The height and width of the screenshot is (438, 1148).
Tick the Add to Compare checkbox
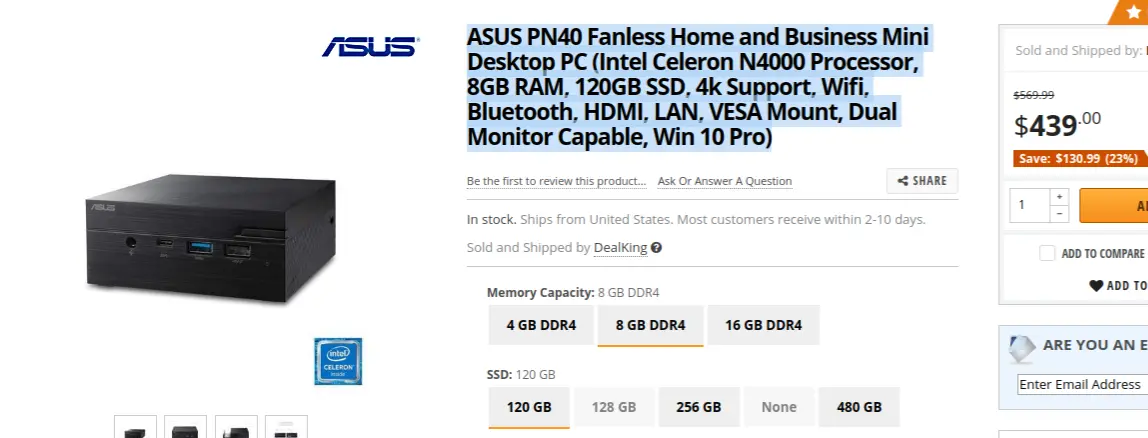tap(1047, 253)
